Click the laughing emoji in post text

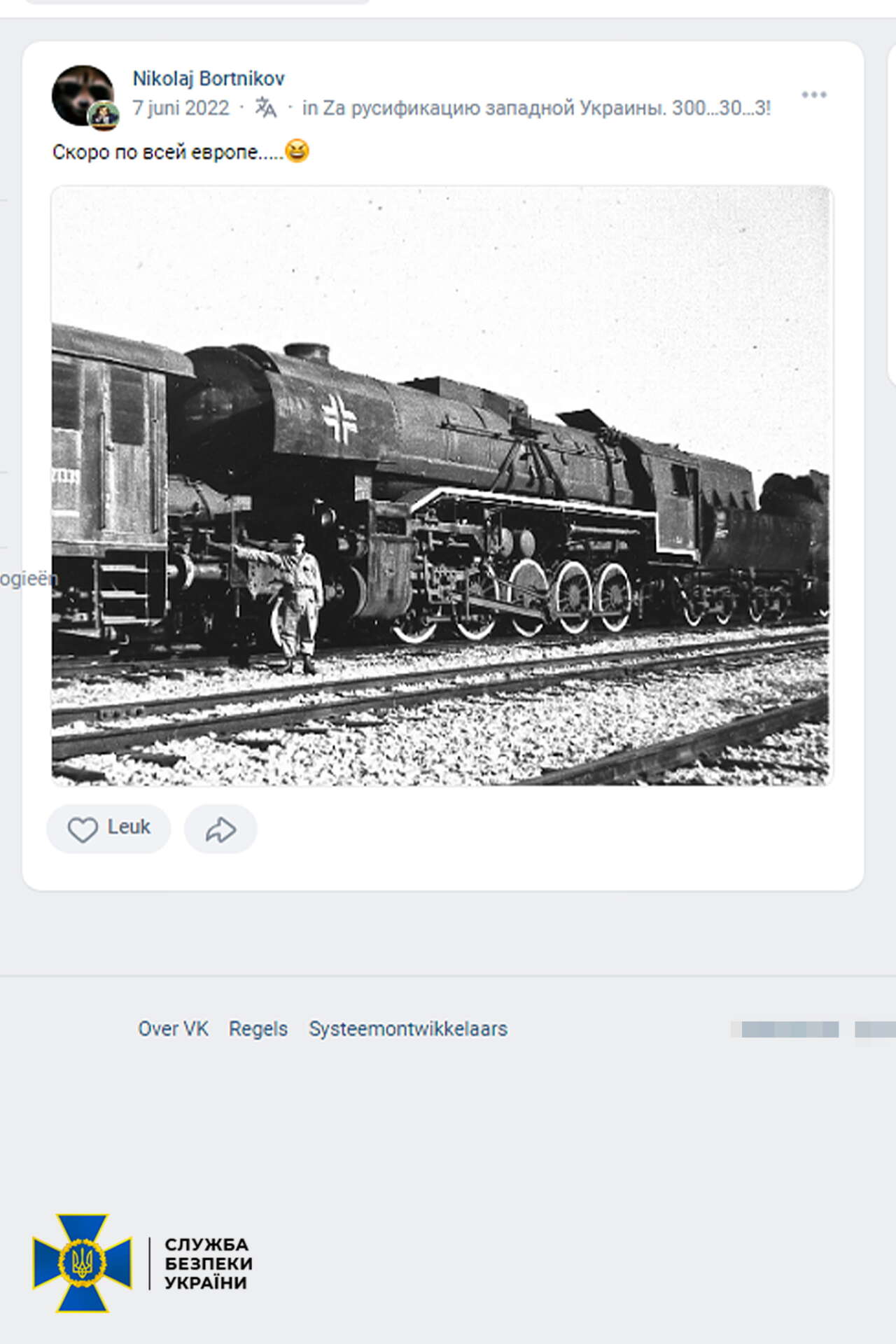(297, 150)
